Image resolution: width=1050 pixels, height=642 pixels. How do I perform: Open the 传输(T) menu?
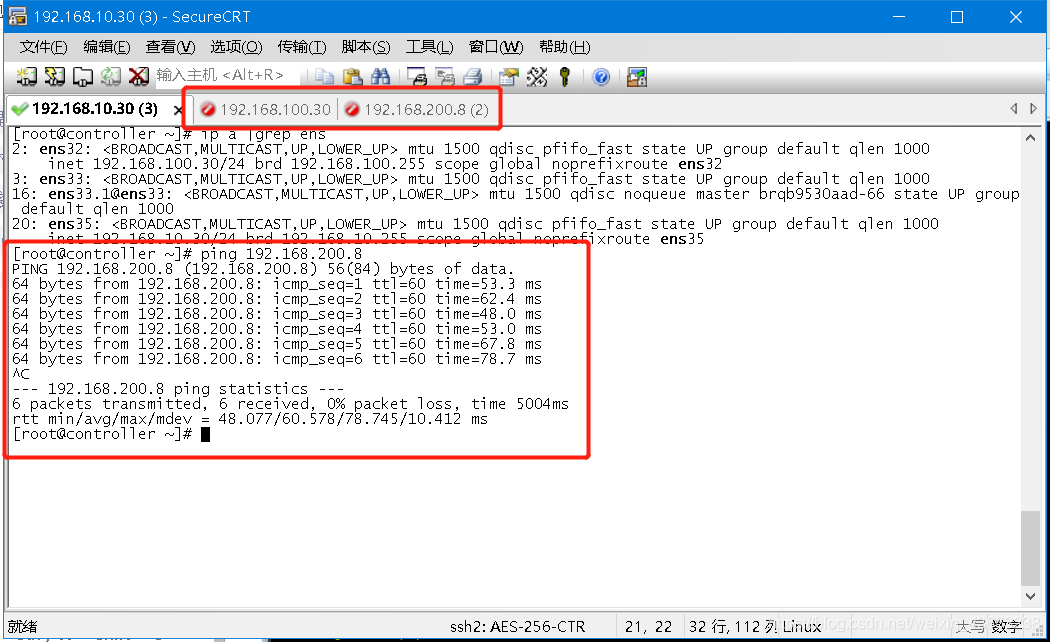(302, 47)
